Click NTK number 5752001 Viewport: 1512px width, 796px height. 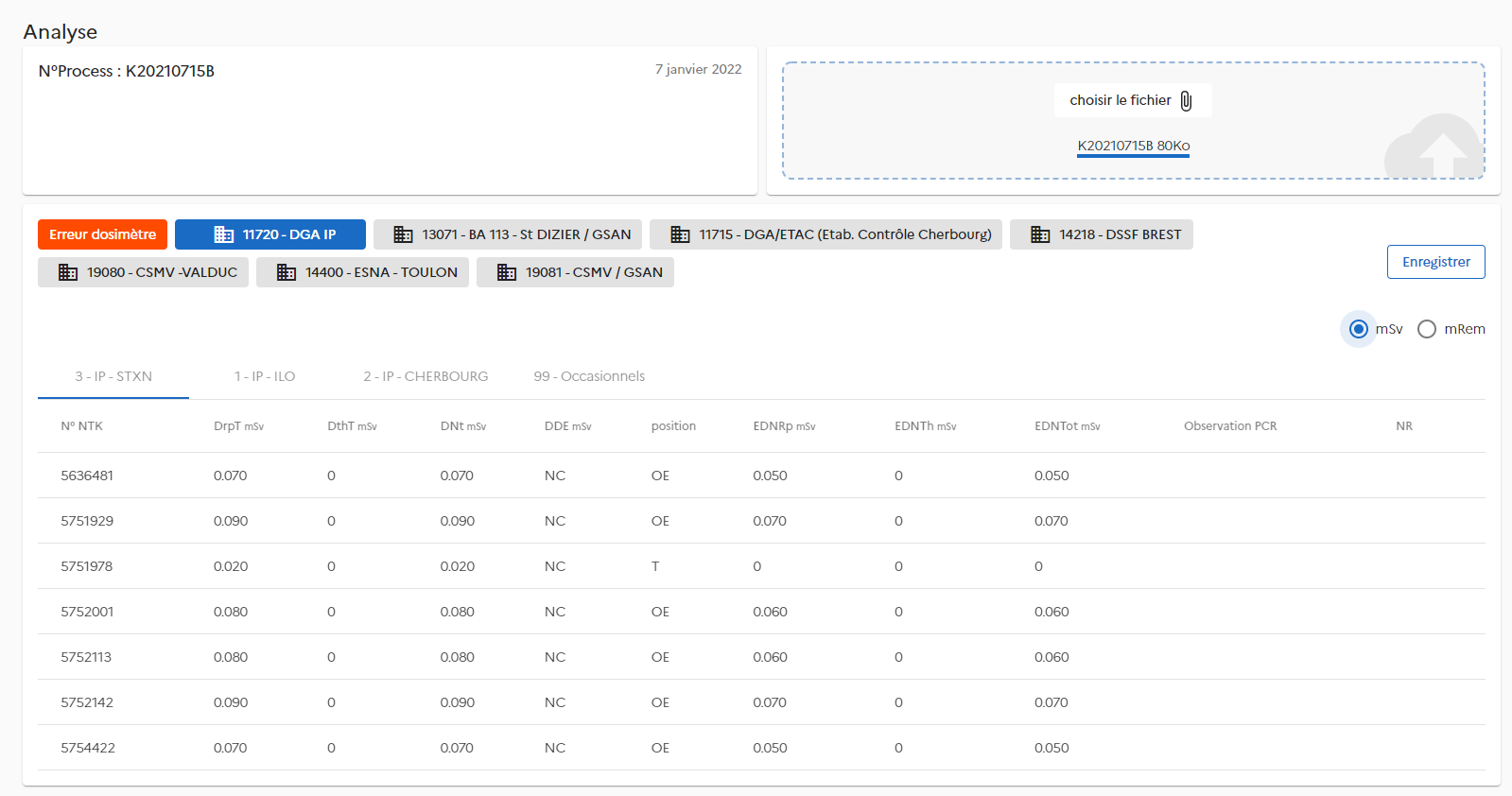click(x=87, y=612)
